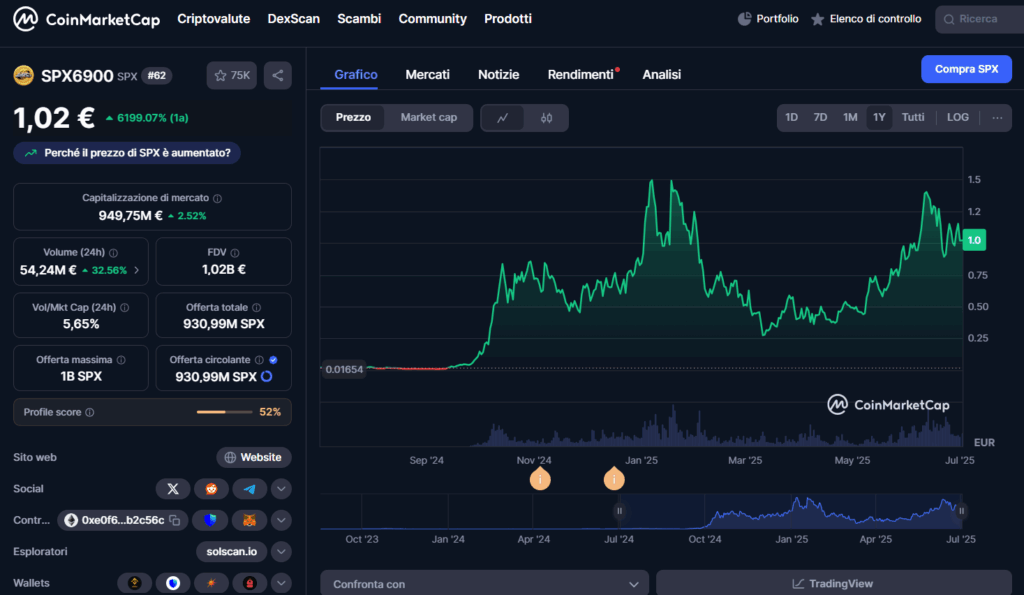The image size is (1024, 595).
Task: Click info icon beside FDV
Action: pyautogui.click(x=235, y=253)
